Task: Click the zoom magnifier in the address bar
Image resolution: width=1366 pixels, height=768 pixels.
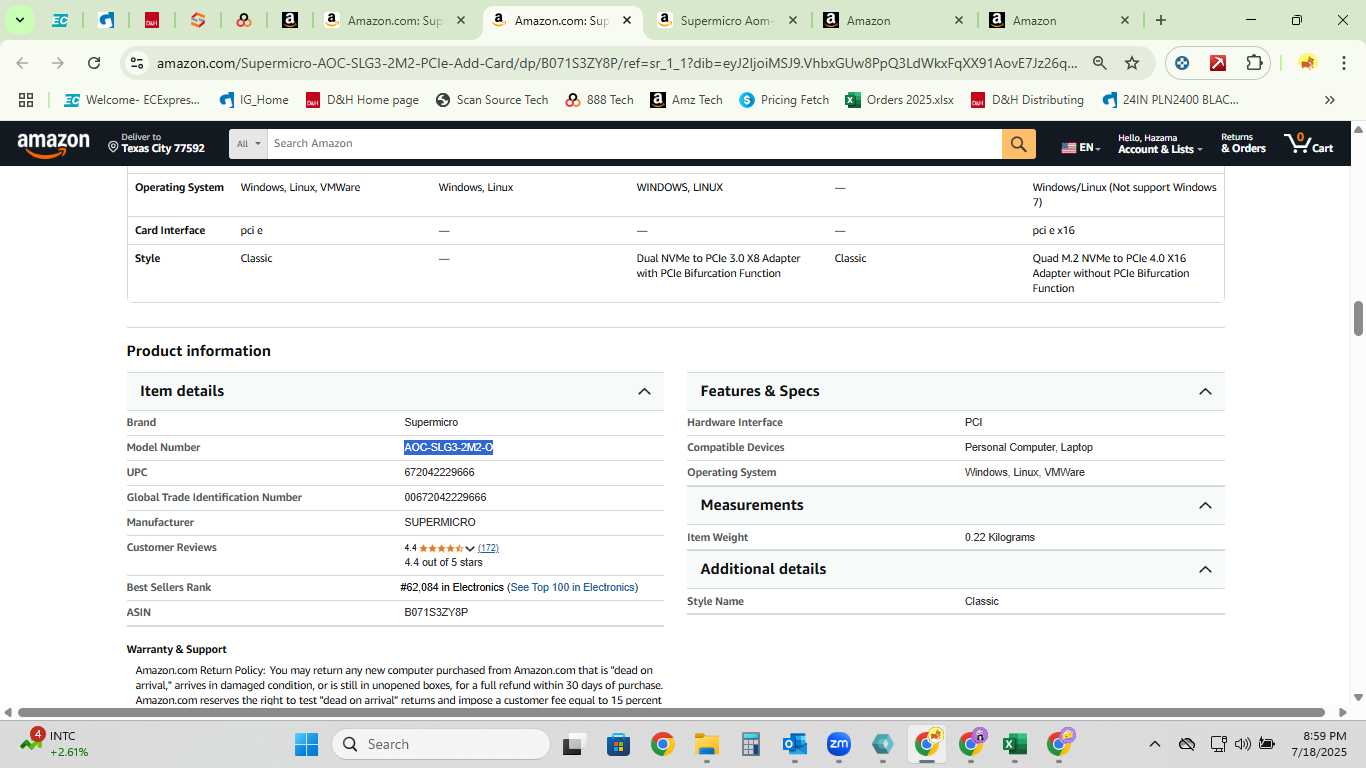Action: (x=1099, y=63)
